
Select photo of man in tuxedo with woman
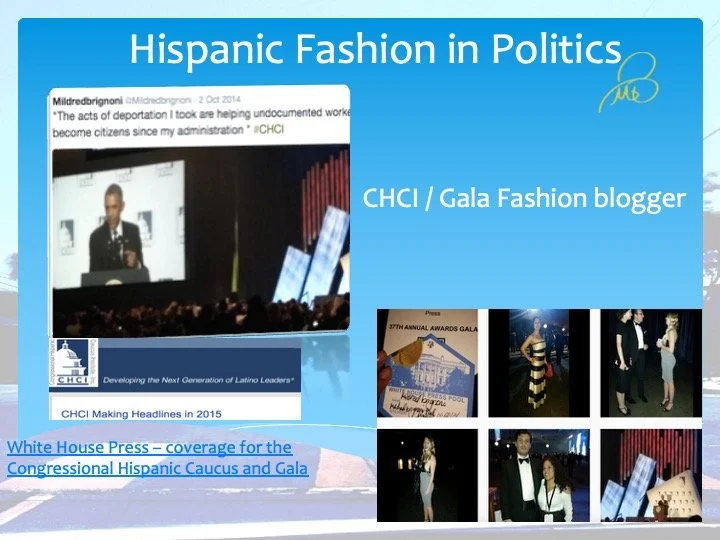(539, 475)
